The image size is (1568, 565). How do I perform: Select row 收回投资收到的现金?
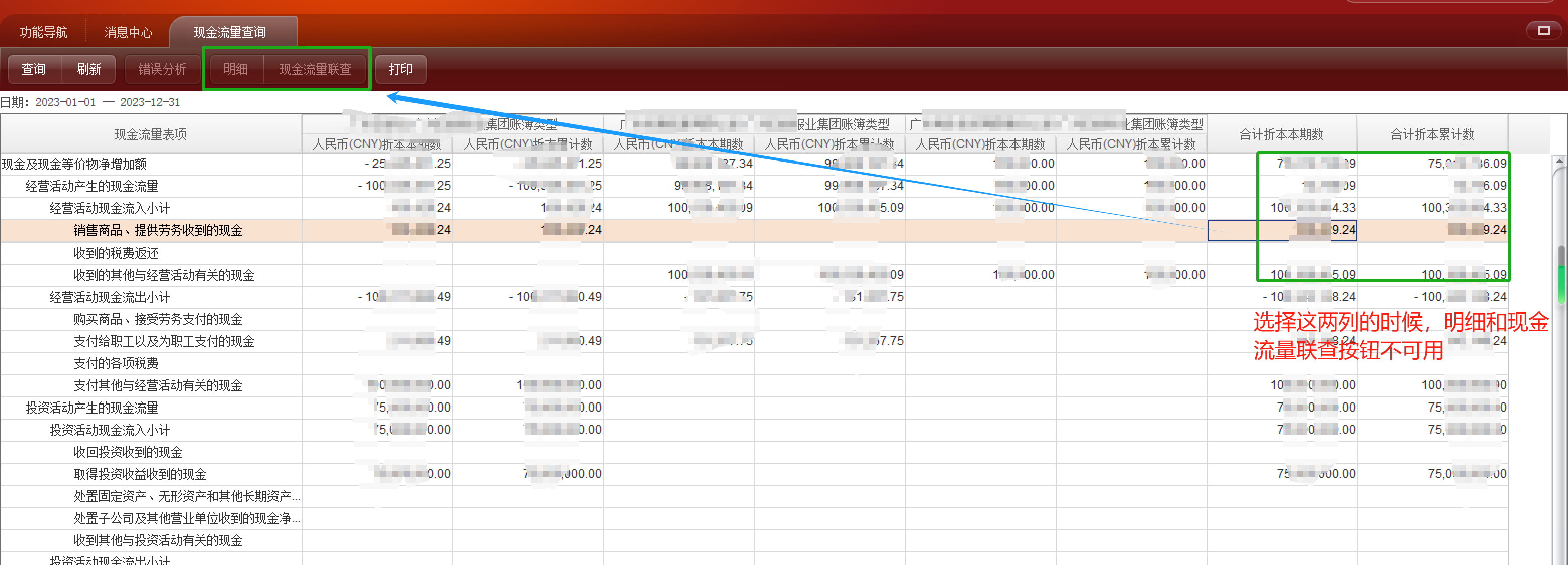(x=754, y=452)
